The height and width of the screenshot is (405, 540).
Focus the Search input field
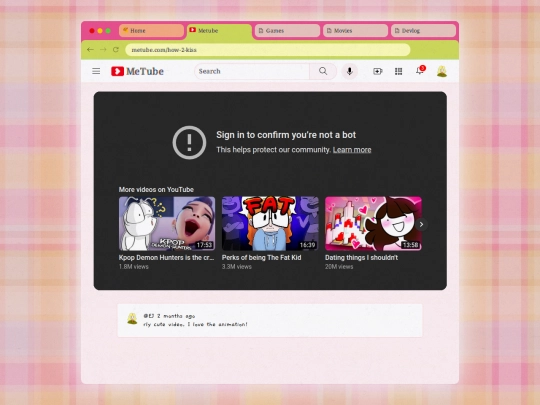252,71
